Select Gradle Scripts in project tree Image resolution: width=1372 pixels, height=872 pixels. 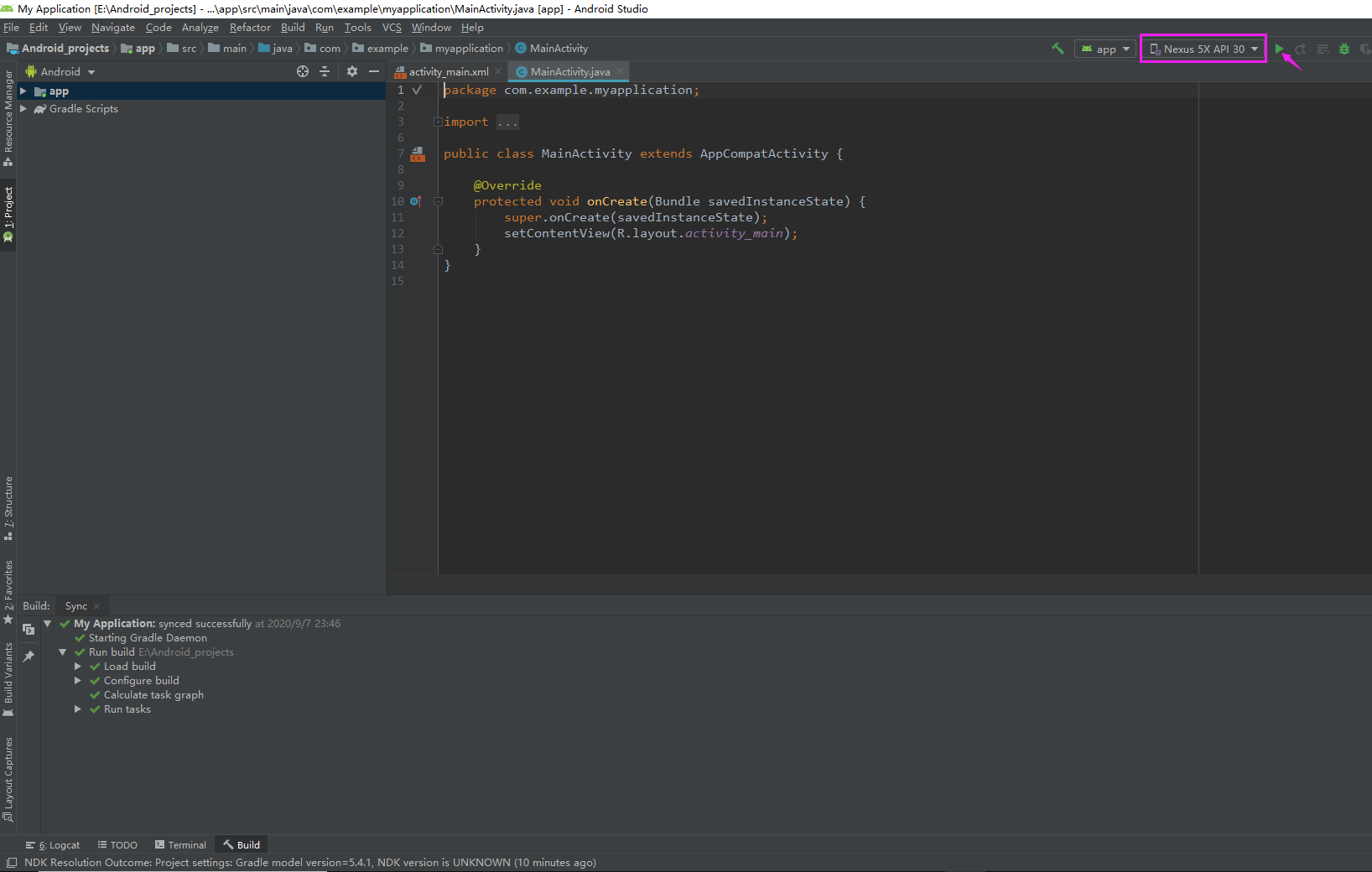[83, 109]
